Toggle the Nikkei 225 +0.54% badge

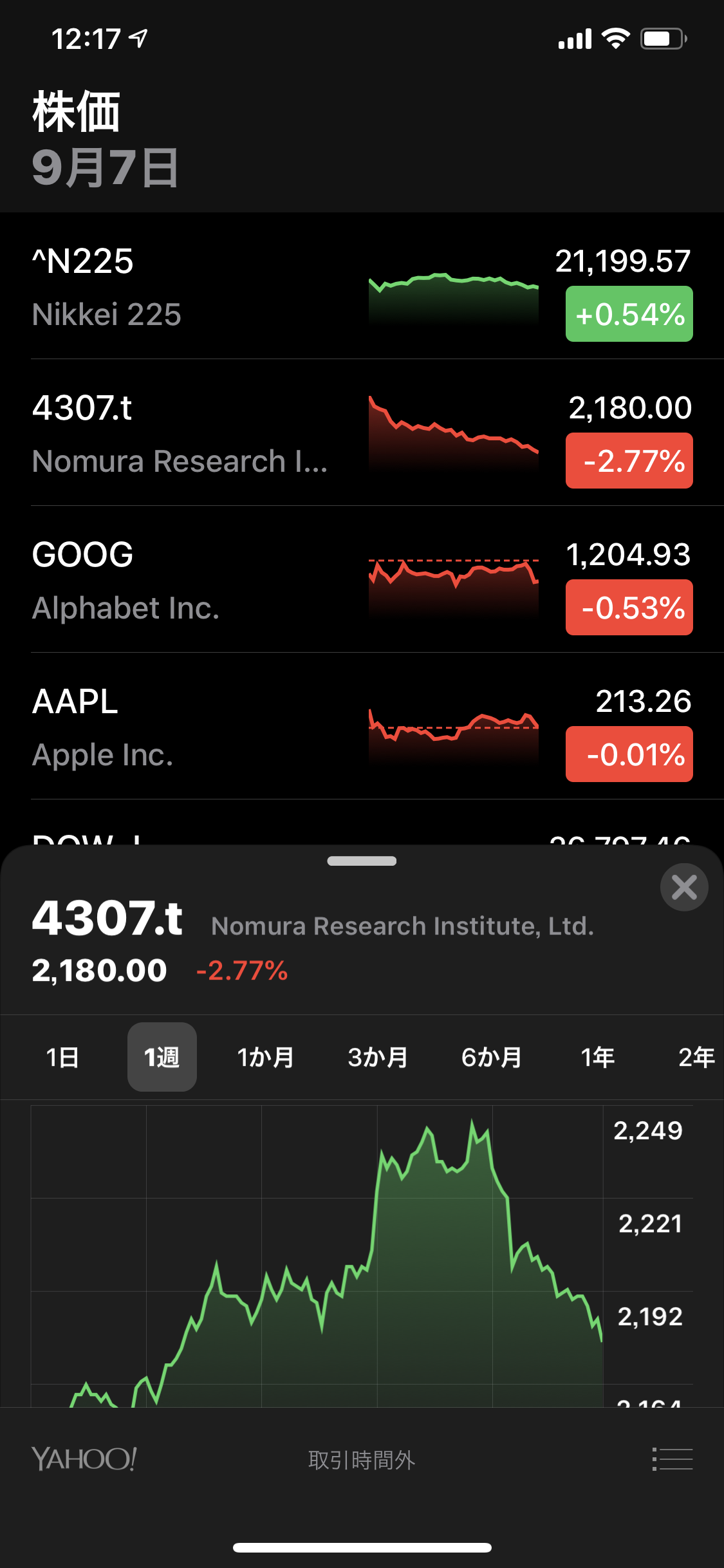[629, 314]
